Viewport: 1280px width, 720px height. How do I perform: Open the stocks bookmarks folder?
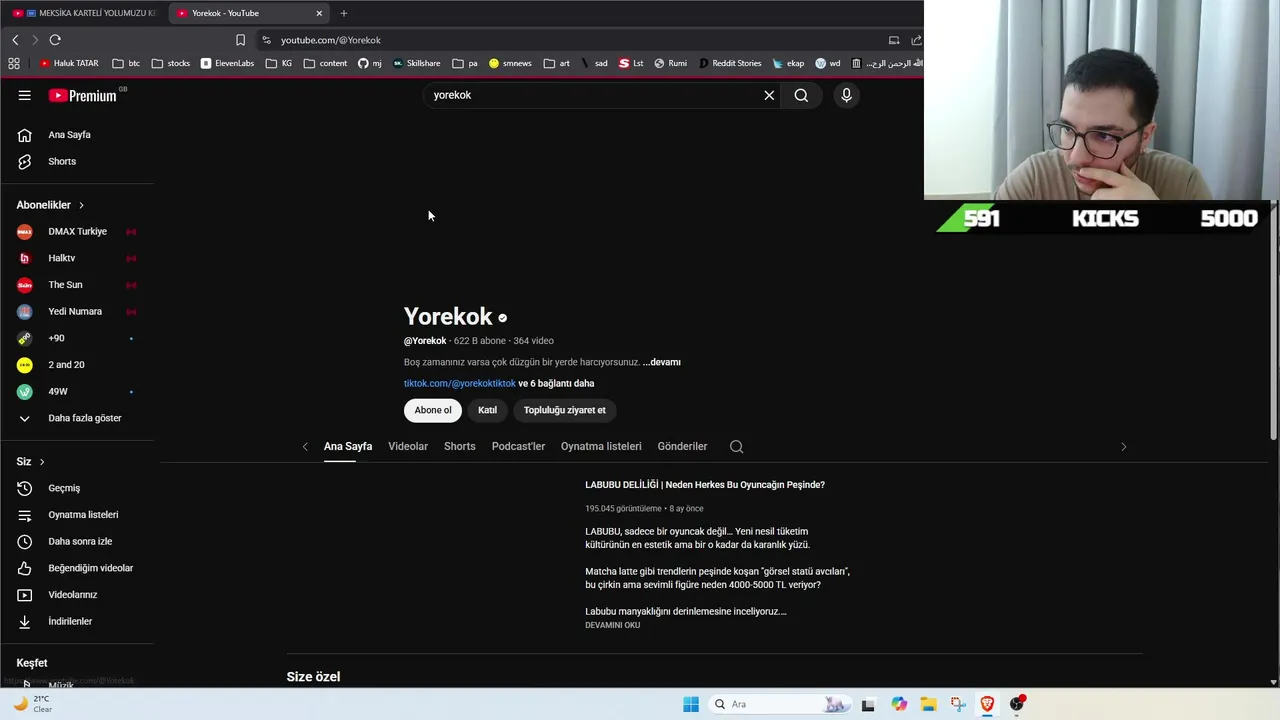(171, 63)
